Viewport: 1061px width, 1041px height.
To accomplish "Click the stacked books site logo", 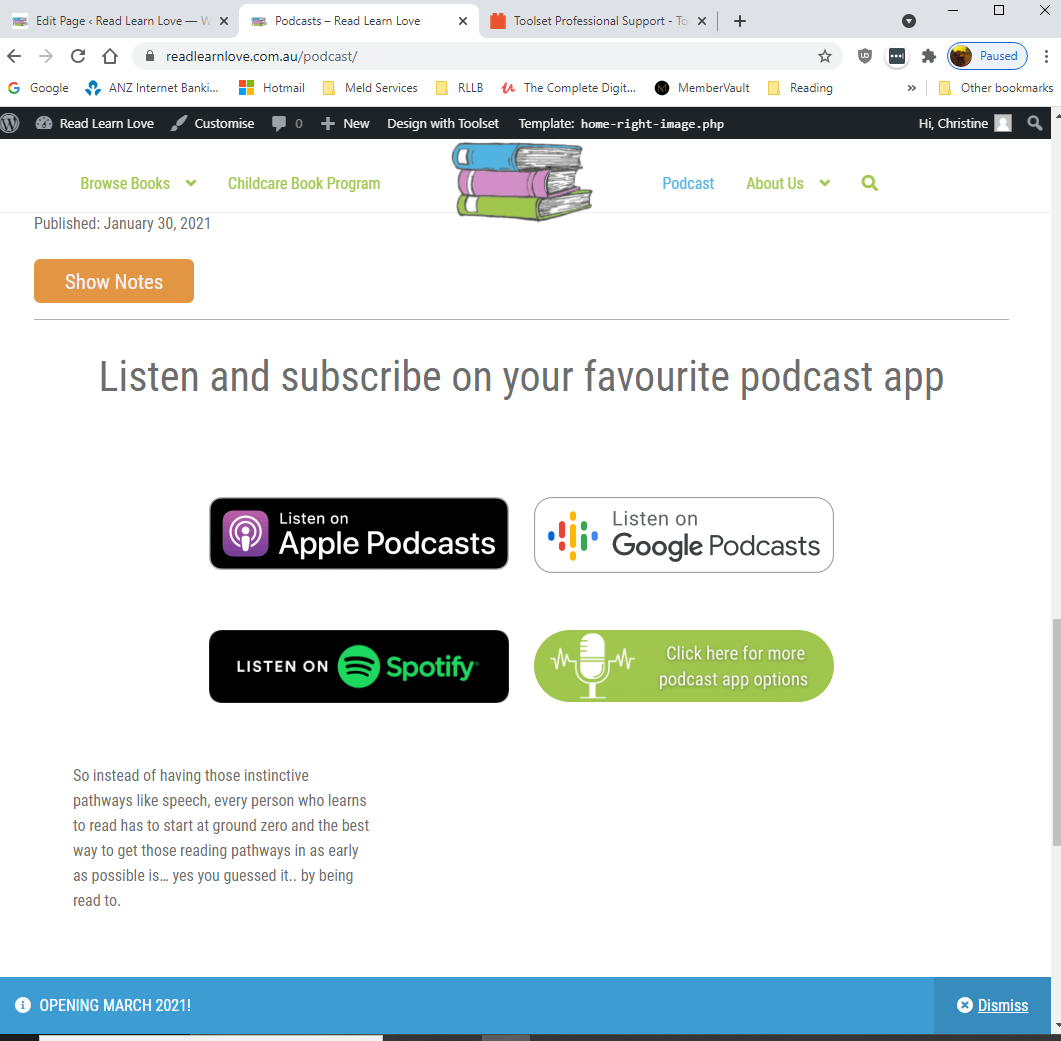I will coord(522,181).
